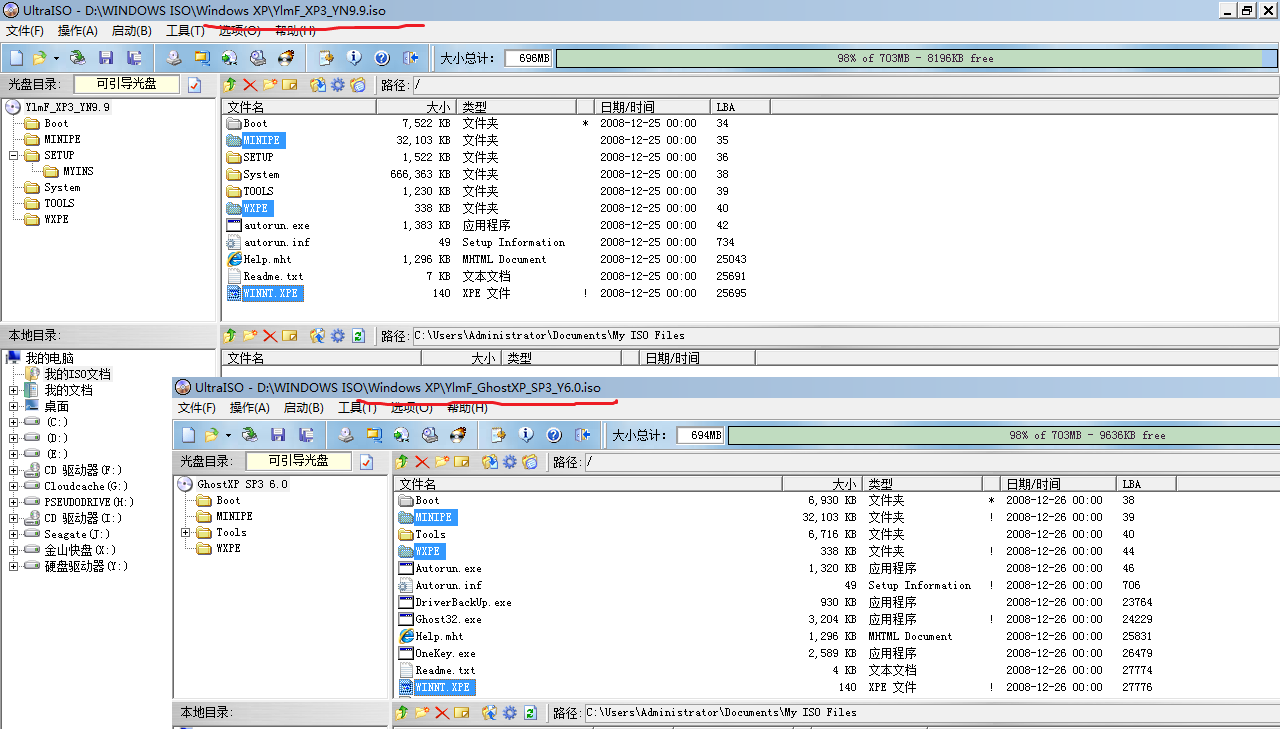Toggle boot info checkmark icon in YlmF_XP3 window
The width and height of the screenshot is (1280, 729).
pyautogui.click(x=194, y=85)
